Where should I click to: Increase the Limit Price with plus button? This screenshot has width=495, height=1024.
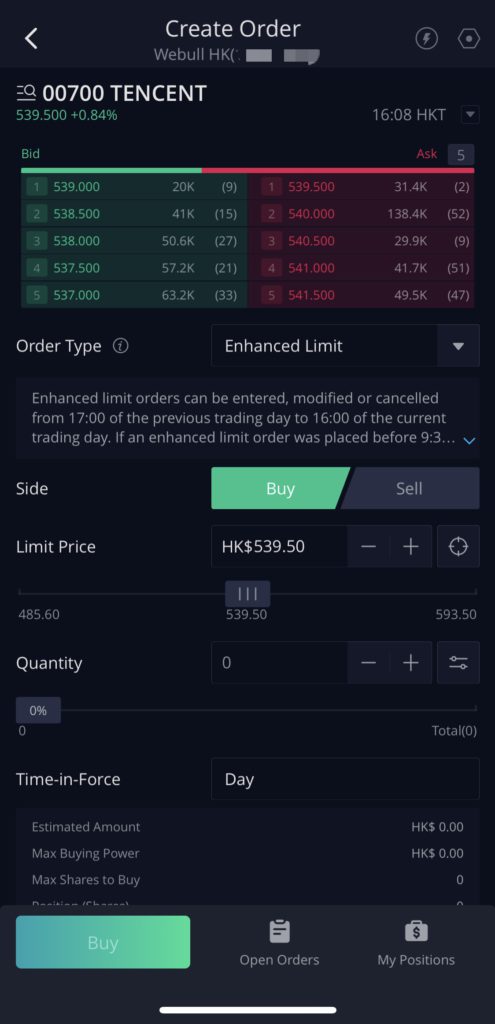click(410, 546)
